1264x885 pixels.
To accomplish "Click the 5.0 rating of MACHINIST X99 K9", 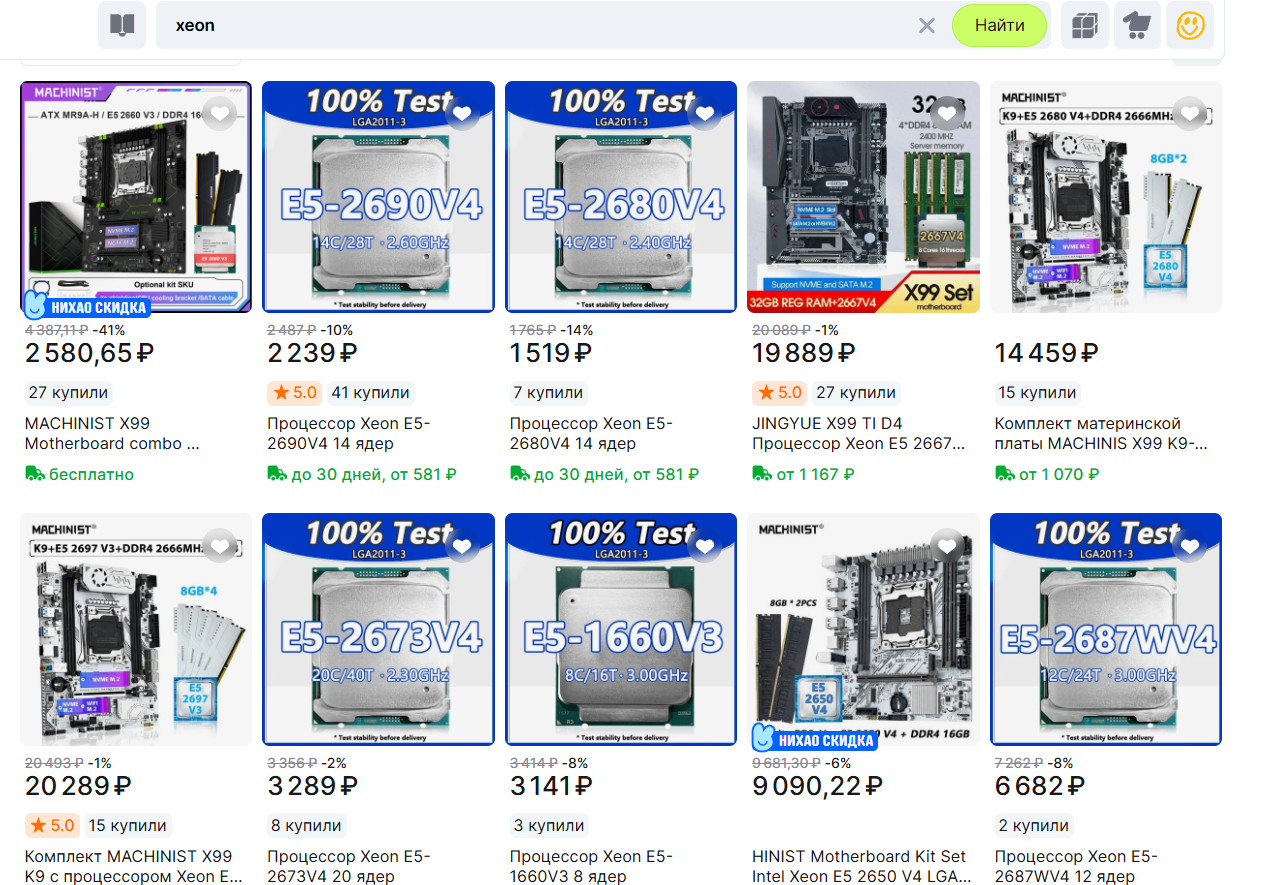I will click(x=50, y=825).
